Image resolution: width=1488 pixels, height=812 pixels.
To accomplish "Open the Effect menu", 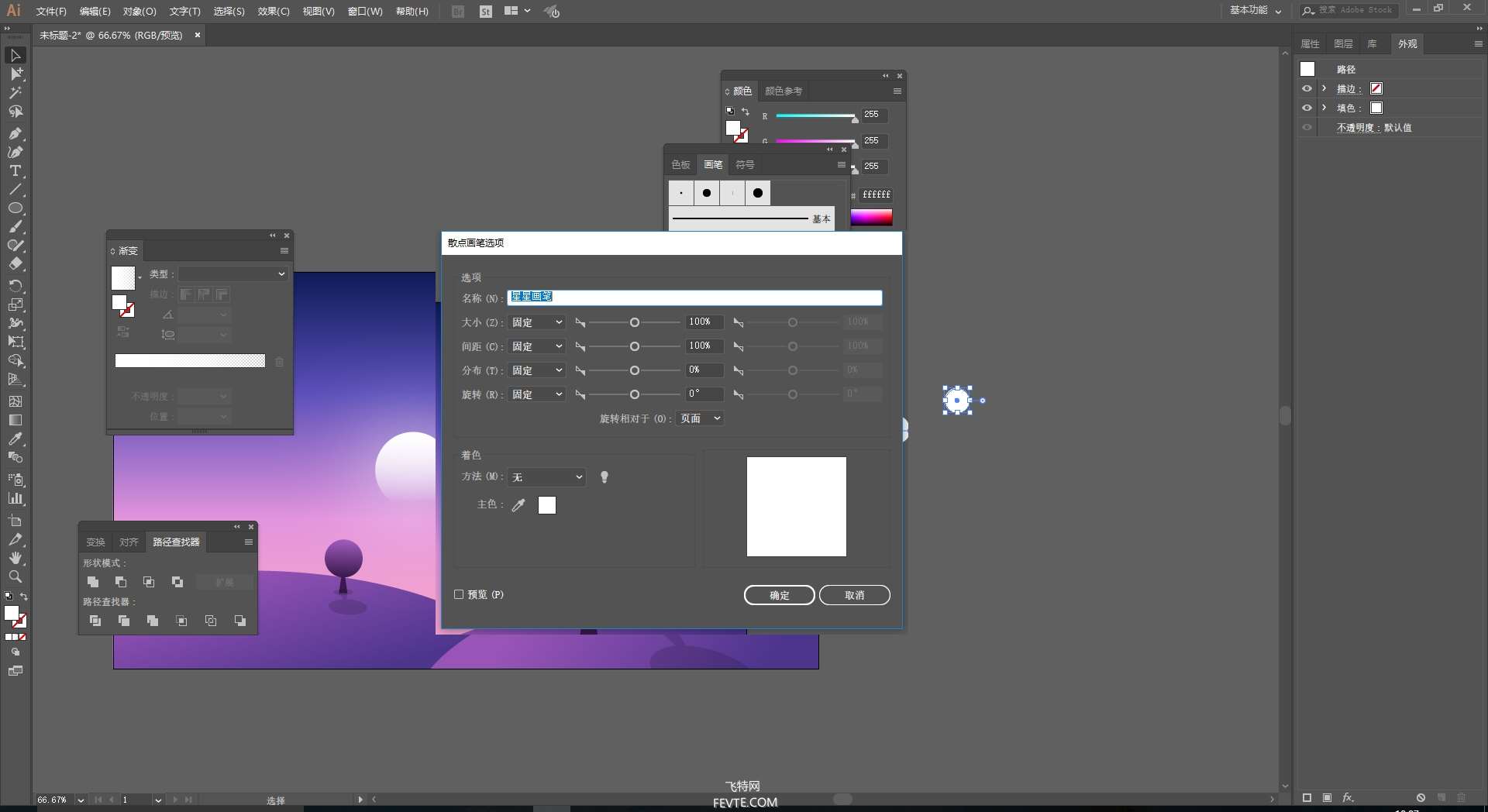I will (x=274, y=12).
